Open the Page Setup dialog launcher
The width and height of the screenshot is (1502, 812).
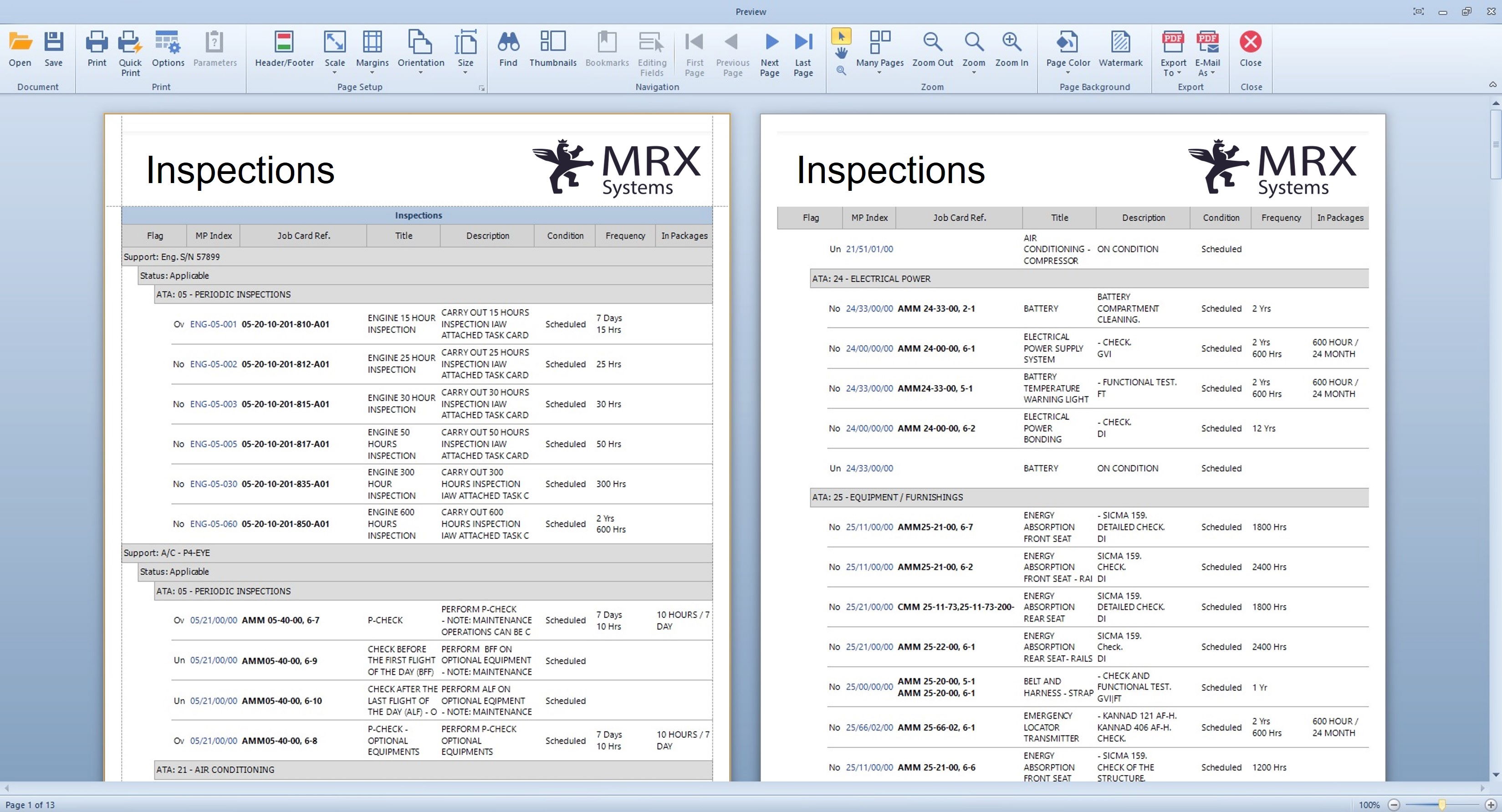(482, 88)
